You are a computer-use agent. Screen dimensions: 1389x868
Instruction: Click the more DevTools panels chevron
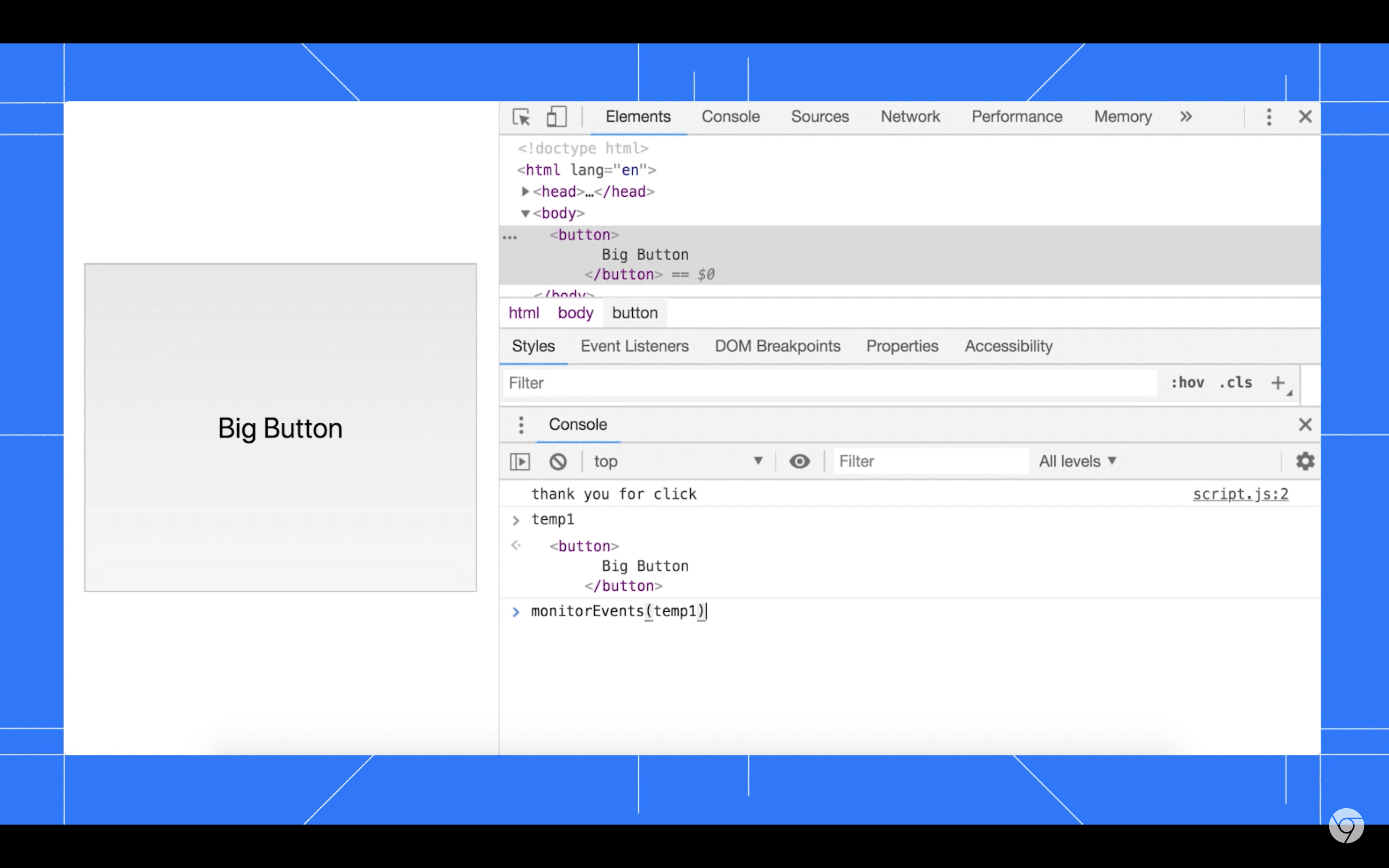[x=1186, y=116]
